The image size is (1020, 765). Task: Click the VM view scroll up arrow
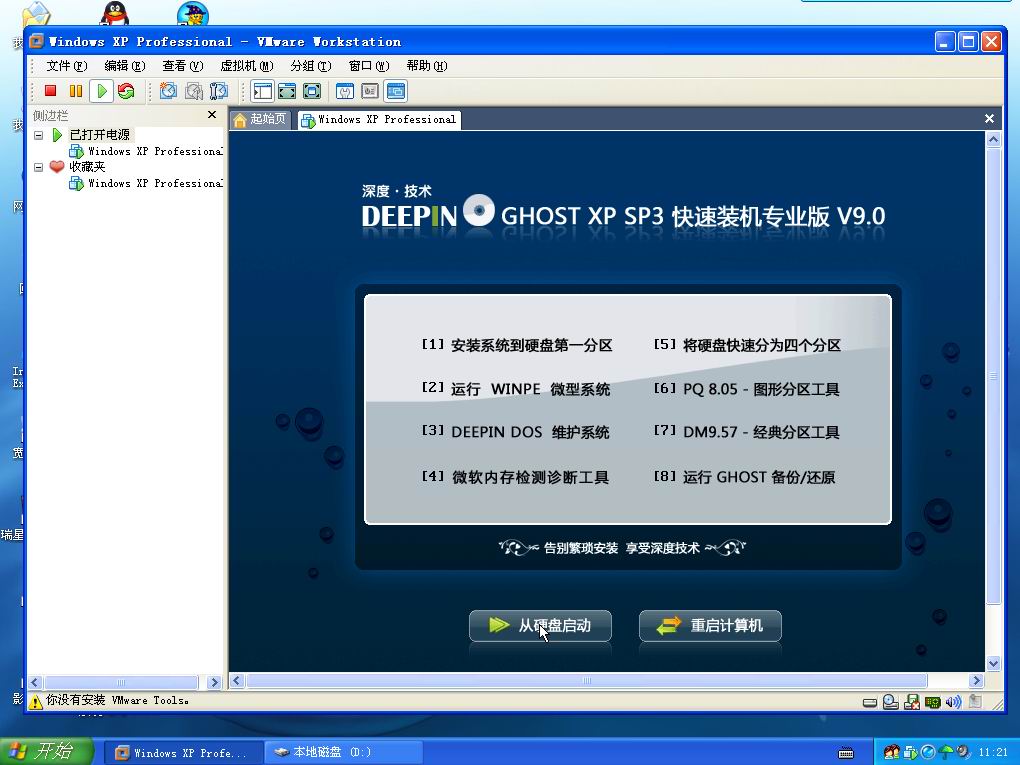(x=993, y=139)
